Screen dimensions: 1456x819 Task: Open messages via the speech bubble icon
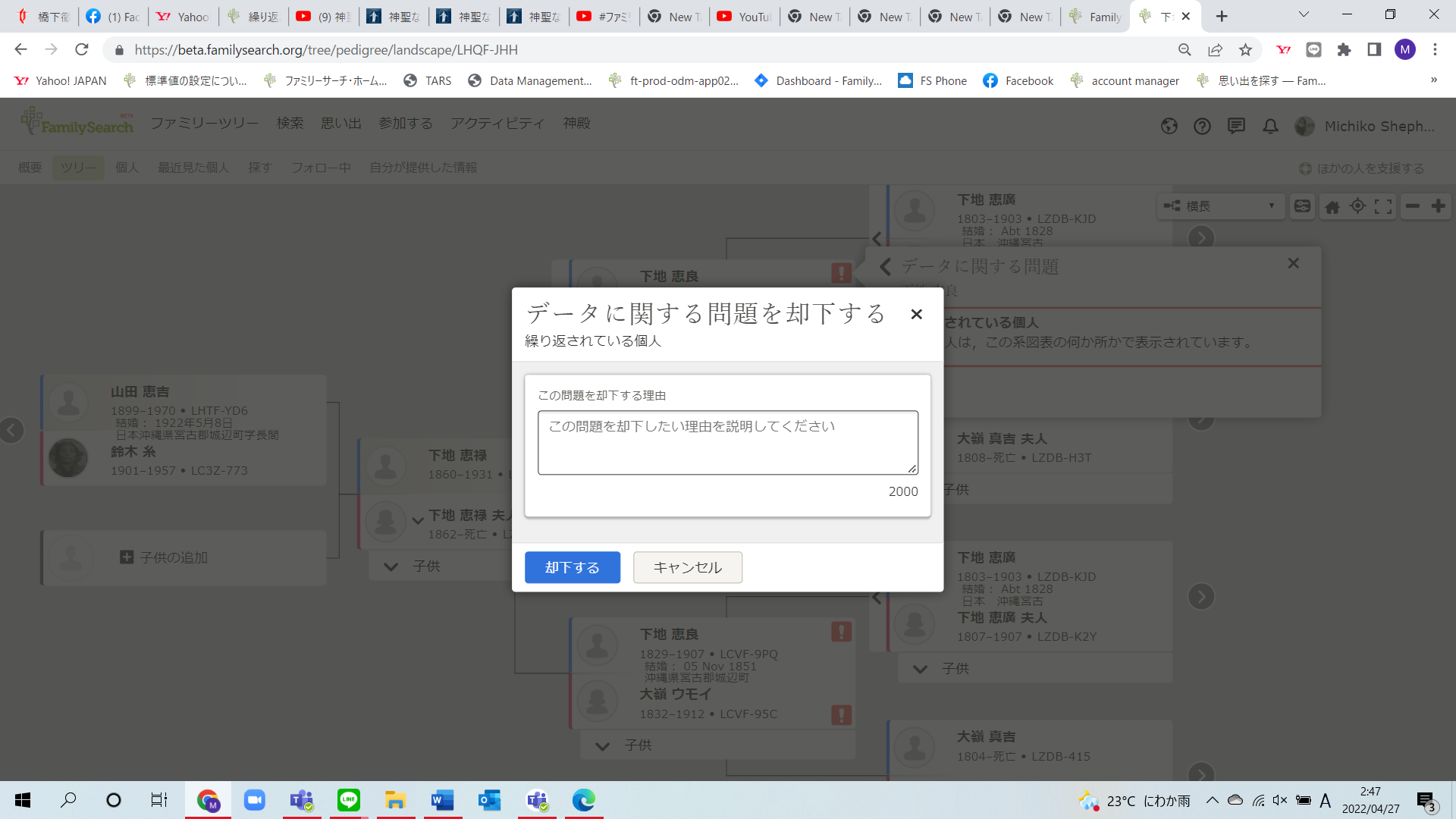tap(1236, 127)
